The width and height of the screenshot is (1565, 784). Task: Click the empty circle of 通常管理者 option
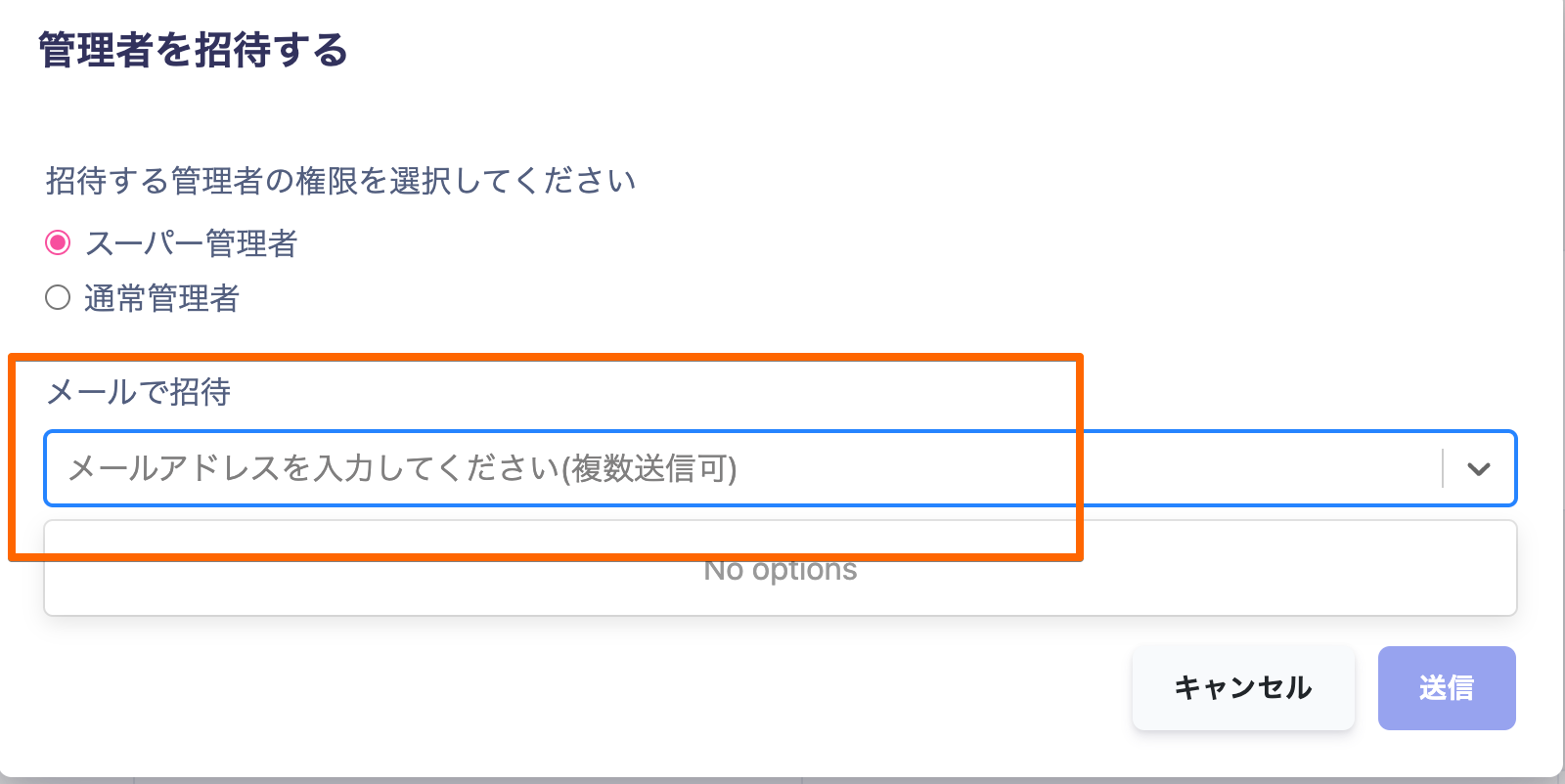tap(58, 297)
